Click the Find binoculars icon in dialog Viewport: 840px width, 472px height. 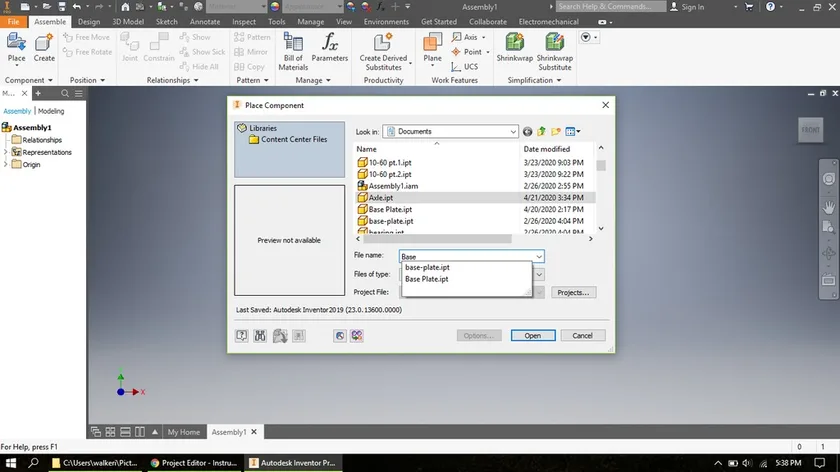tap(260, 335)
